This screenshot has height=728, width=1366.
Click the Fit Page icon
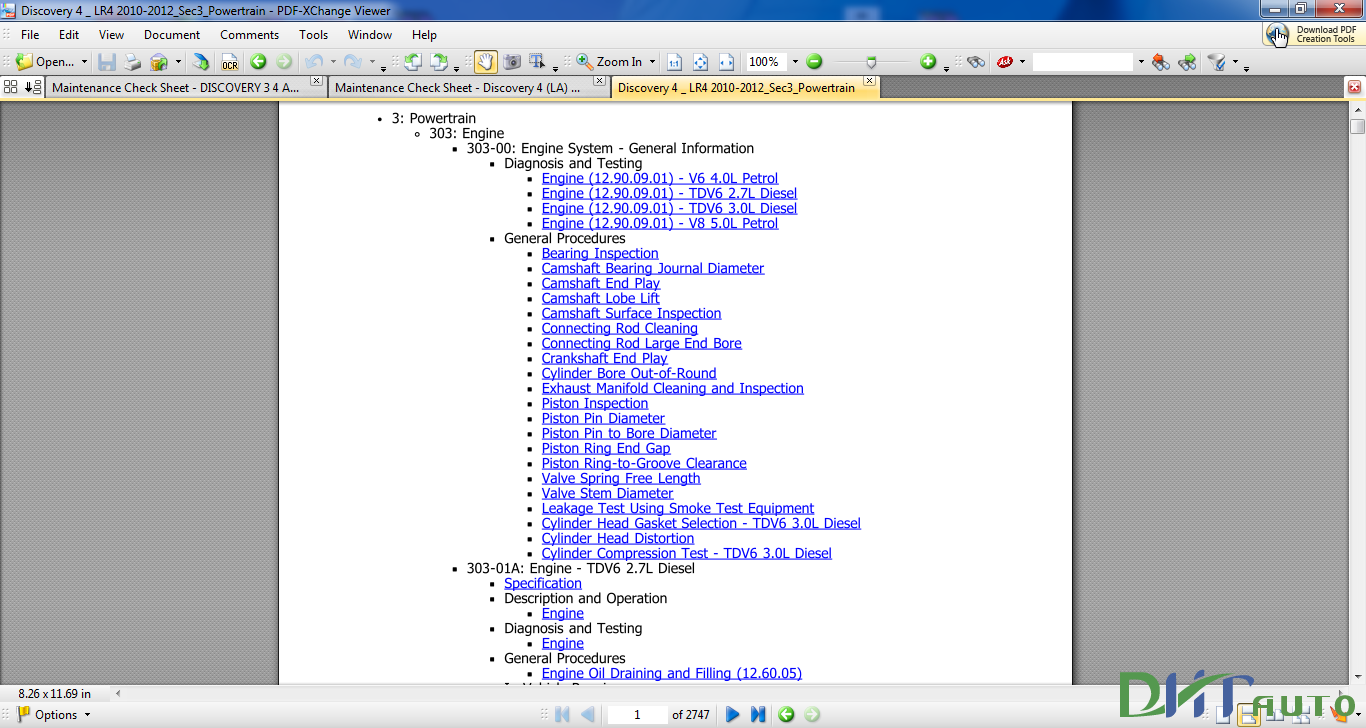tap(701, 62)
